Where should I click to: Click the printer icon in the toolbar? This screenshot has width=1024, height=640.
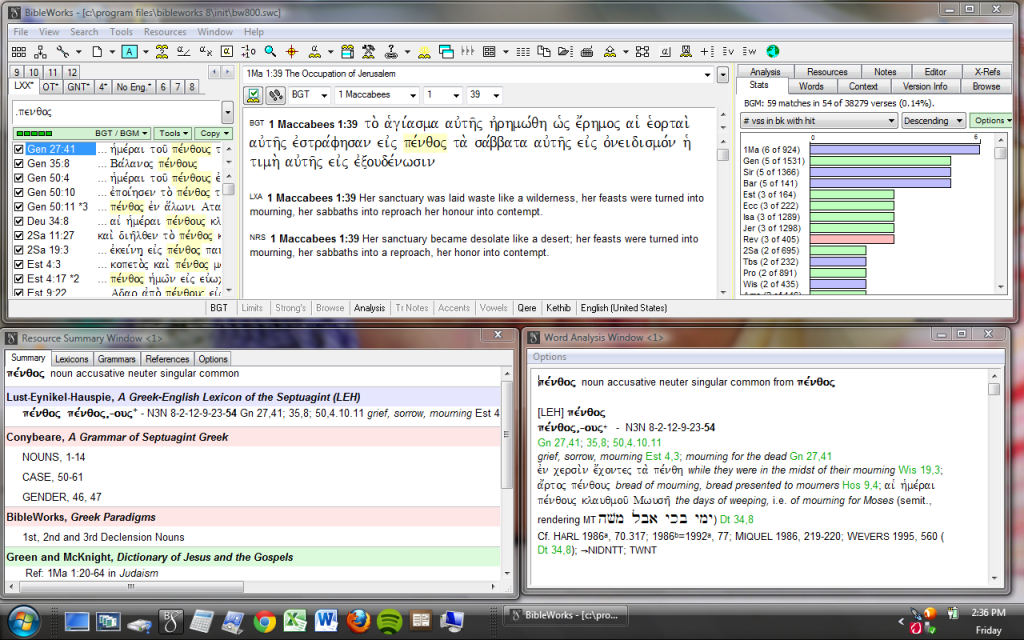point(588,51)
